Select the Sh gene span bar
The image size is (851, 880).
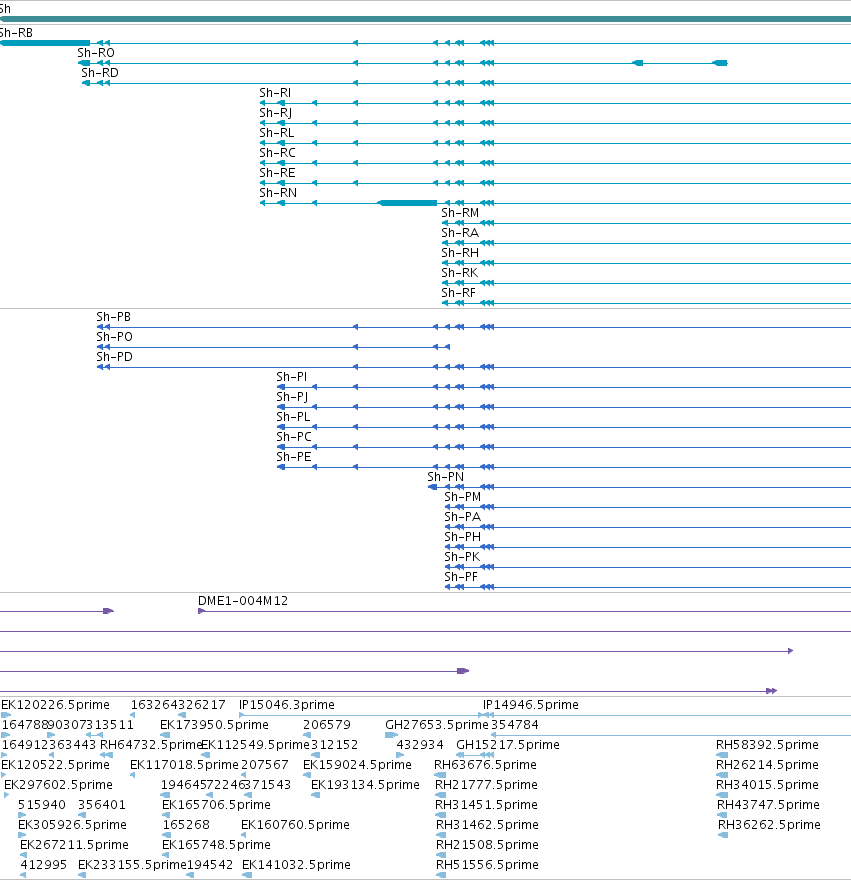[426, 19]
